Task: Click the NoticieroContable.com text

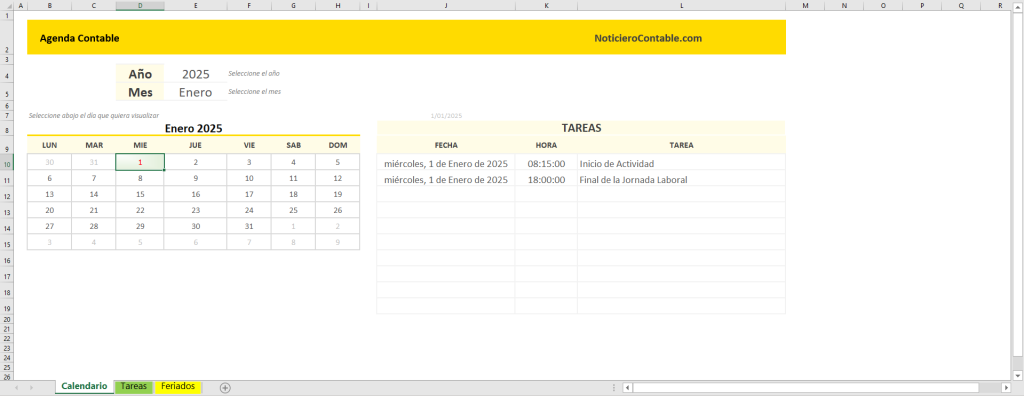Action: tap(648, 38)
